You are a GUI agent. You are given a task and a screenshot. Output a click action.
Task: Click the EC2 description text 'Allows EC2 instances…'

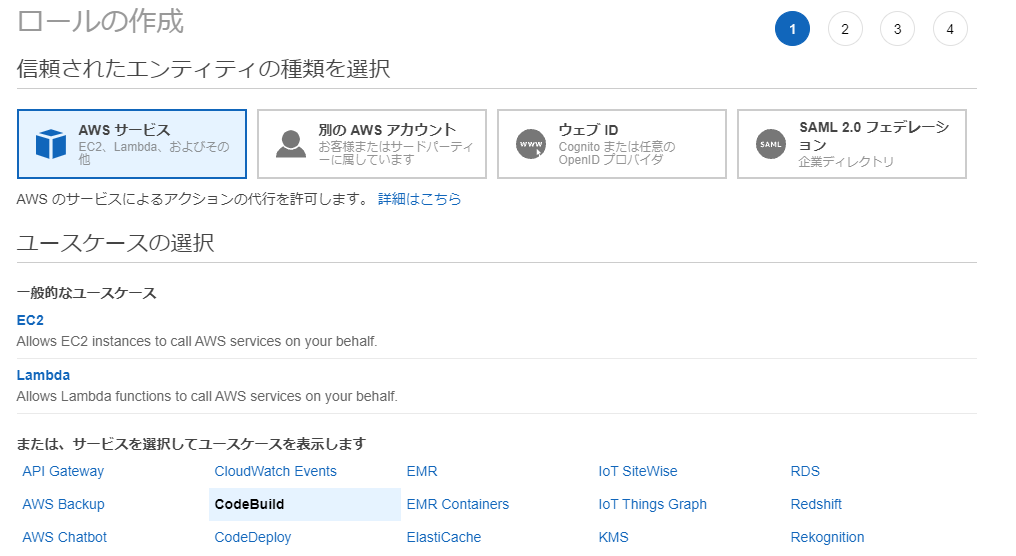[x=197, y=342]
